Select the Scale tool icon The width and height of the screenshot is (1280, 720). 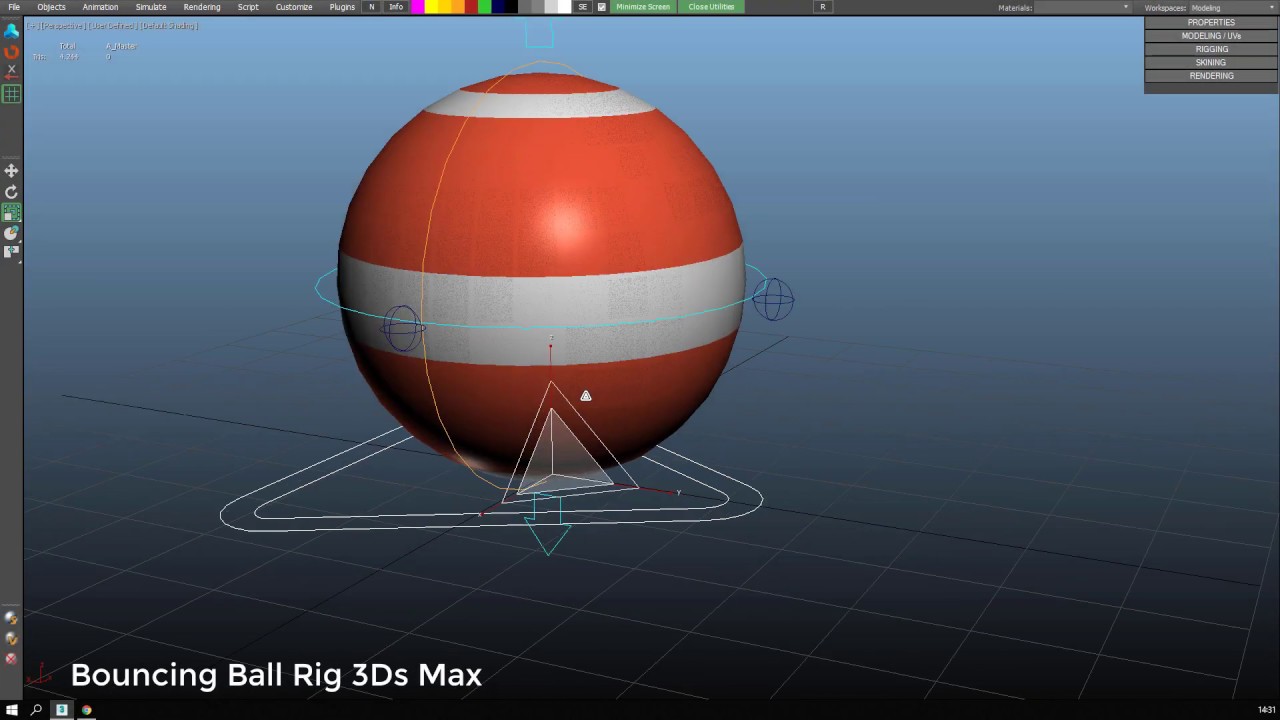(x=11, y=213)
